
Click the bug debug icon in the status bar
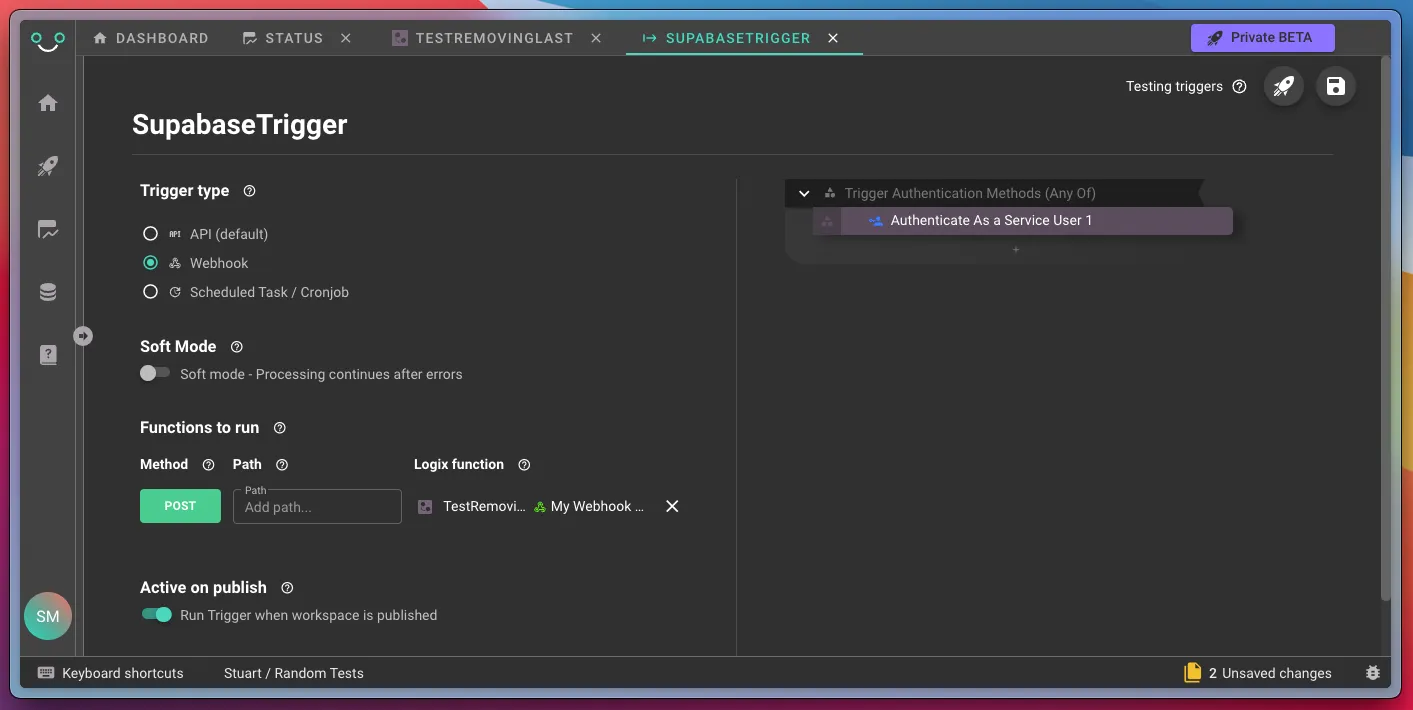coord(1372,673)
